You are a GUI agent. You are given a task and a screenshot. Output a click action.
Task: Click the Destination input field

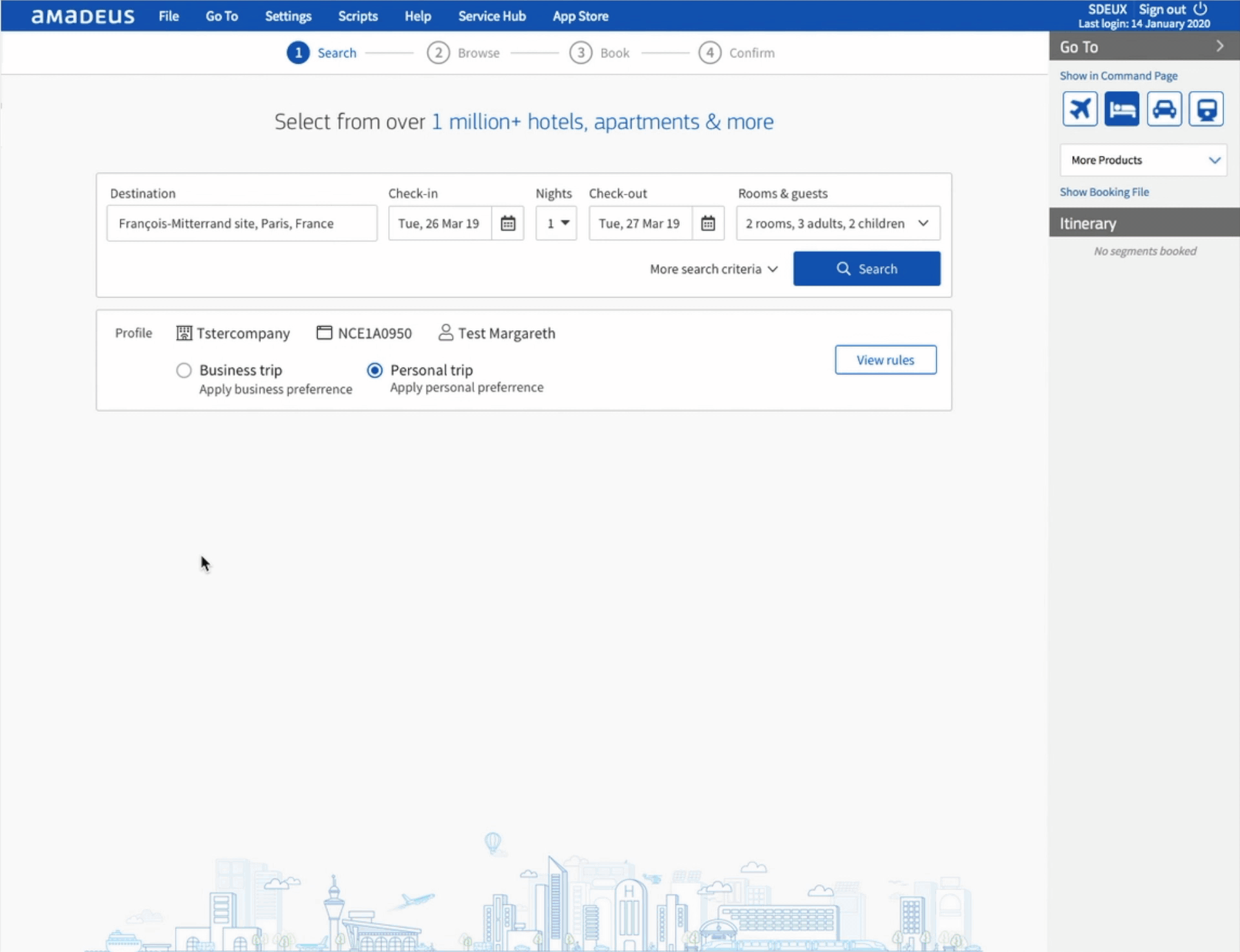pyautogui.click(x=242, y=223)
